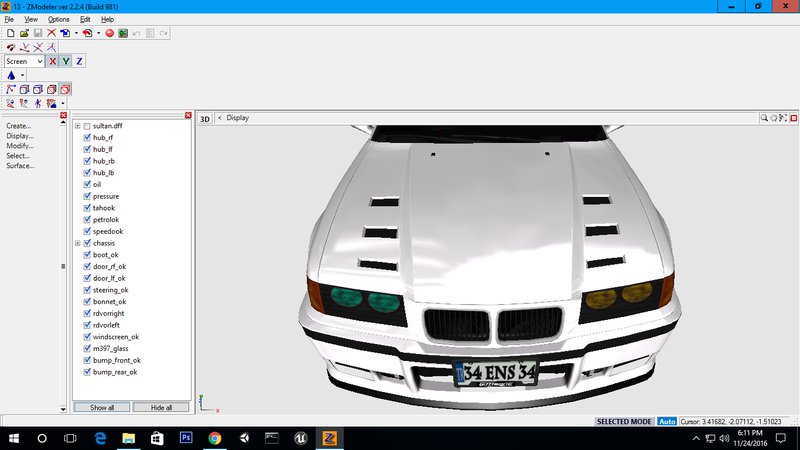The height and width of the screenshot is (450, 800).
Task: Open the Help menu
Action: pyautogui.click(x=107, y=19)
